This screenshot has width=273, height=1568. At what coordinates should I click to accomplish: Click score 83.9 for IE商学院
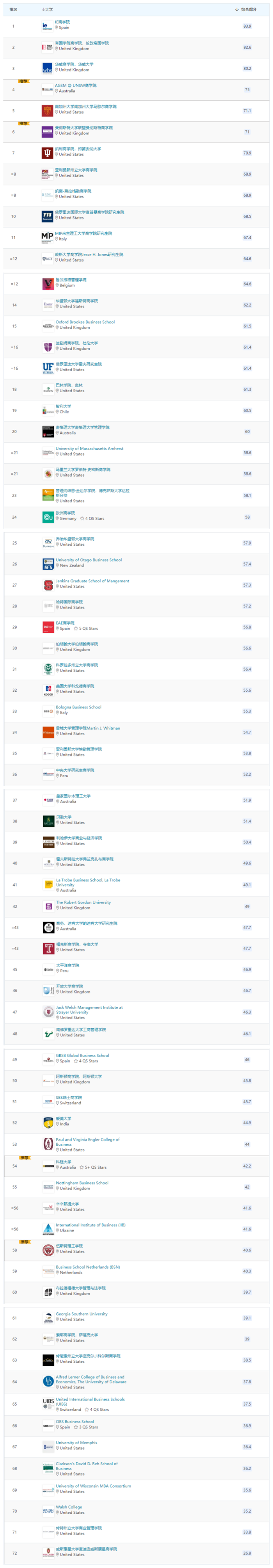[x=247, y=26]
